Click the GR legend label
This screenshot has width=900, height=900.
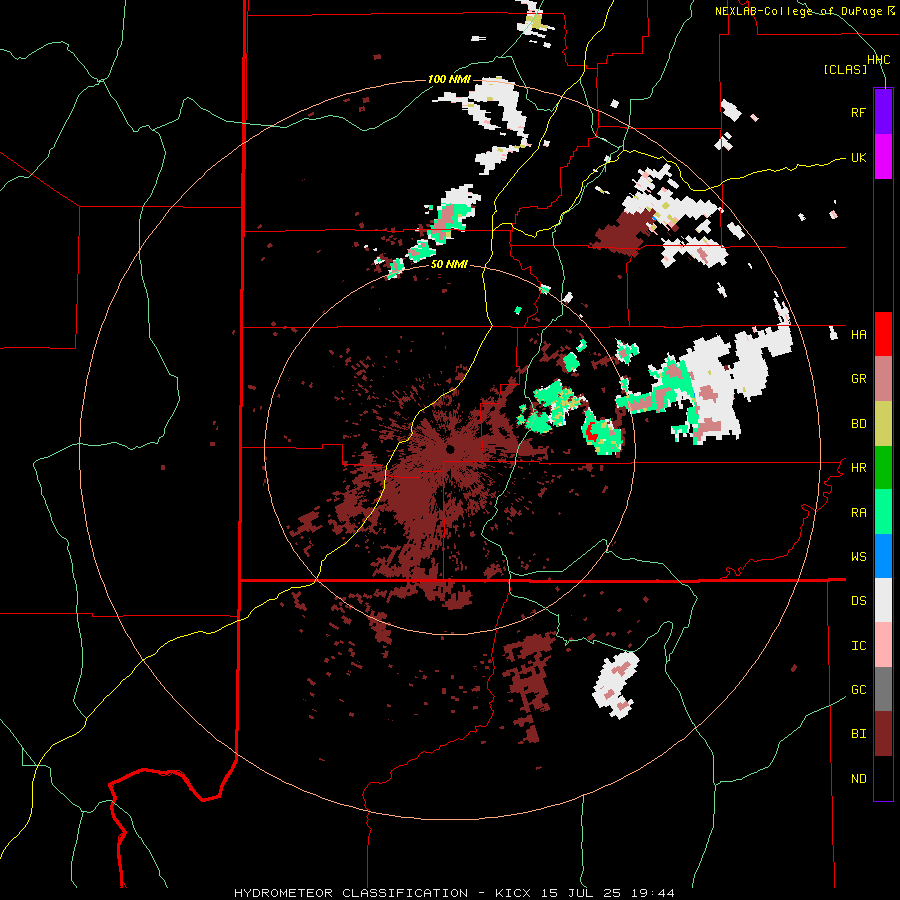click(858, 379)
